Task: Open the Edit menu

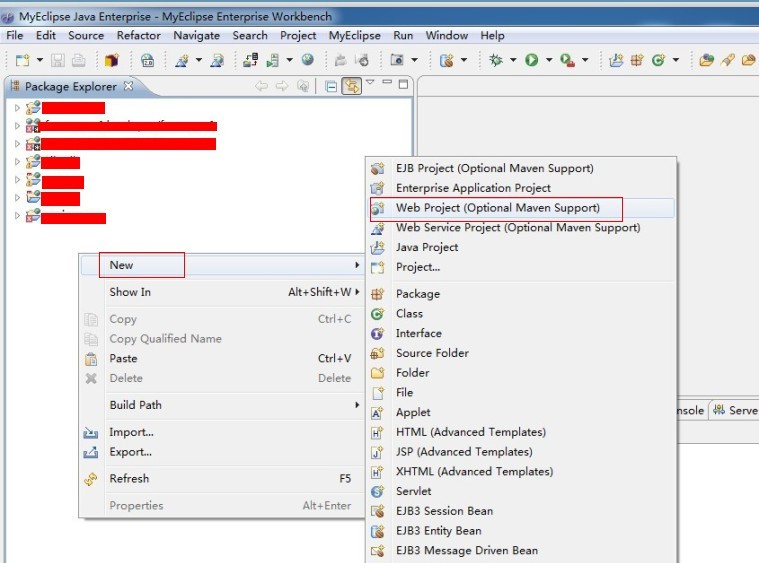Action: click(46, 35)
